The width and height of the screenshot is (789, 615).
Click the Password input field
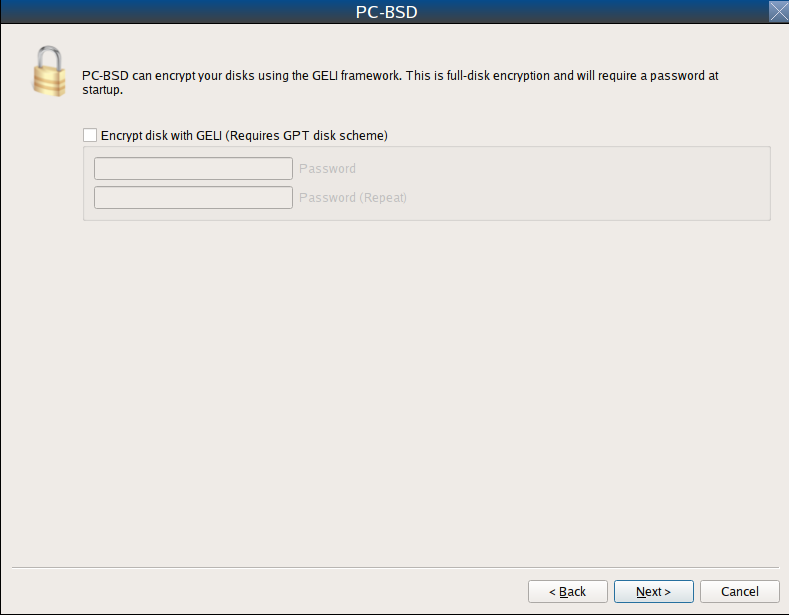pyautogui.click(x=193, y=169)
